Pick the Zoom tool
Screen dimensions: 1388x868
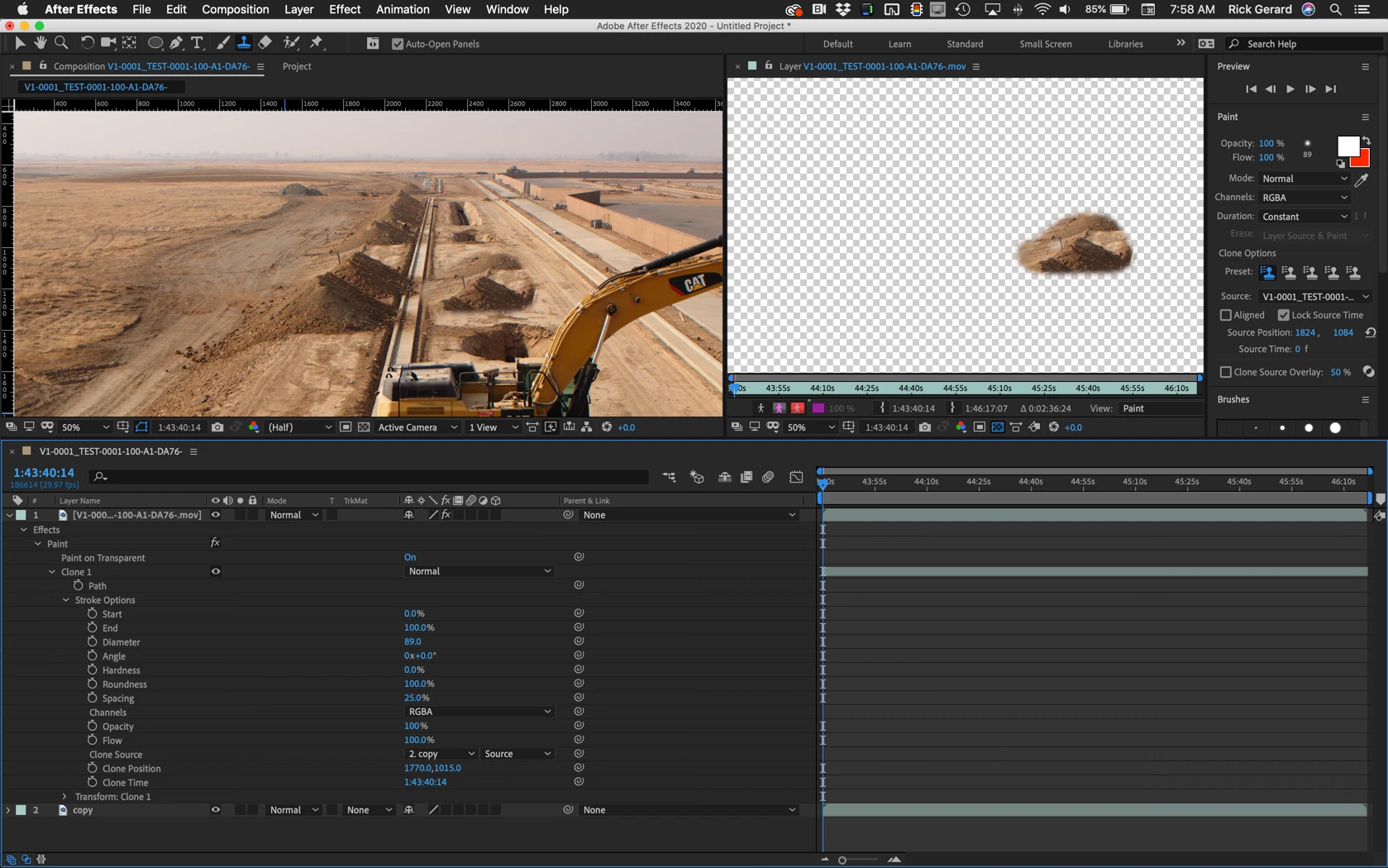[61, 43]
